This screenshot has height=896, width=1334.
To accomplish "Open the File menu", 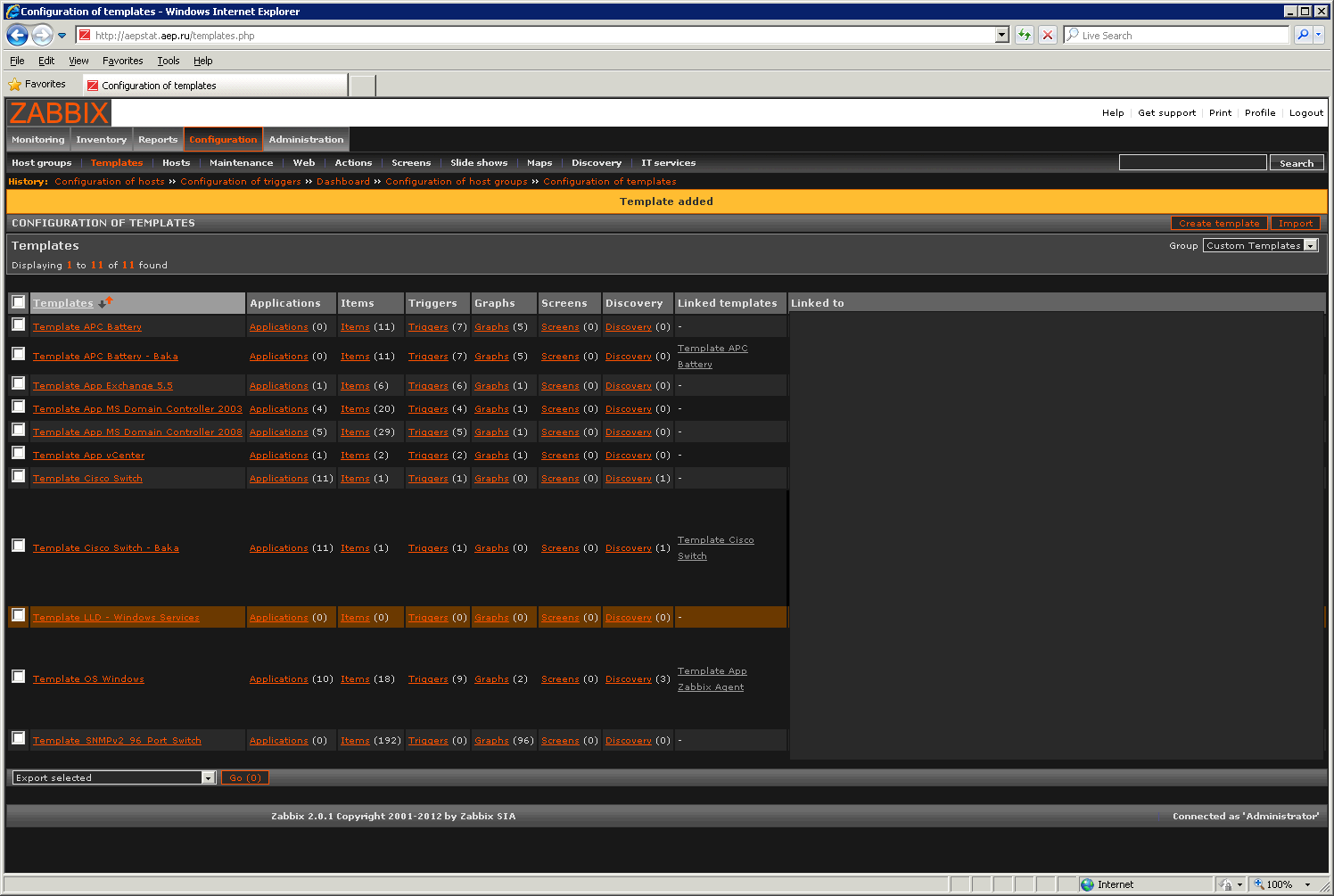I will tap(17, 61).
